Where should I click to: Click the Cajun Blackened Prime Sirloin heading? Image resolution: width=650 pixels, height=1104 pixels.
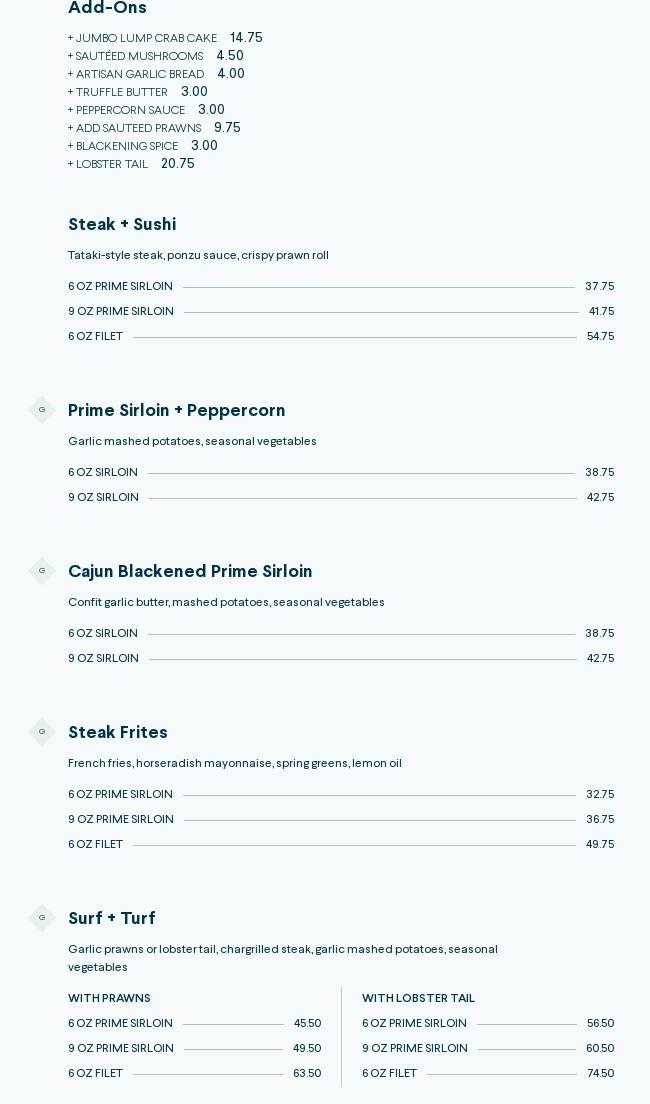pyautogui.click(x=190, y=572)
